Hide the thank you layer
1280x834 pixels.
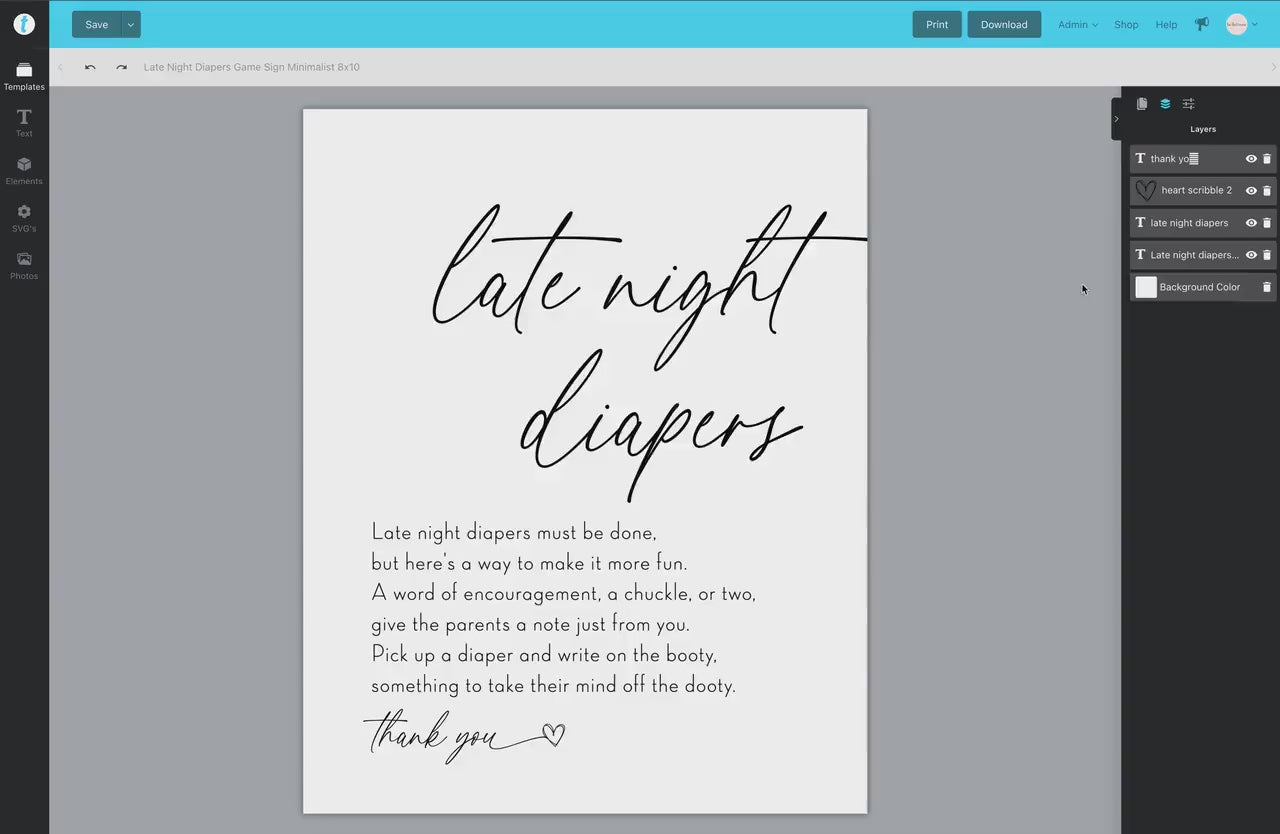tap(1251, 159)
